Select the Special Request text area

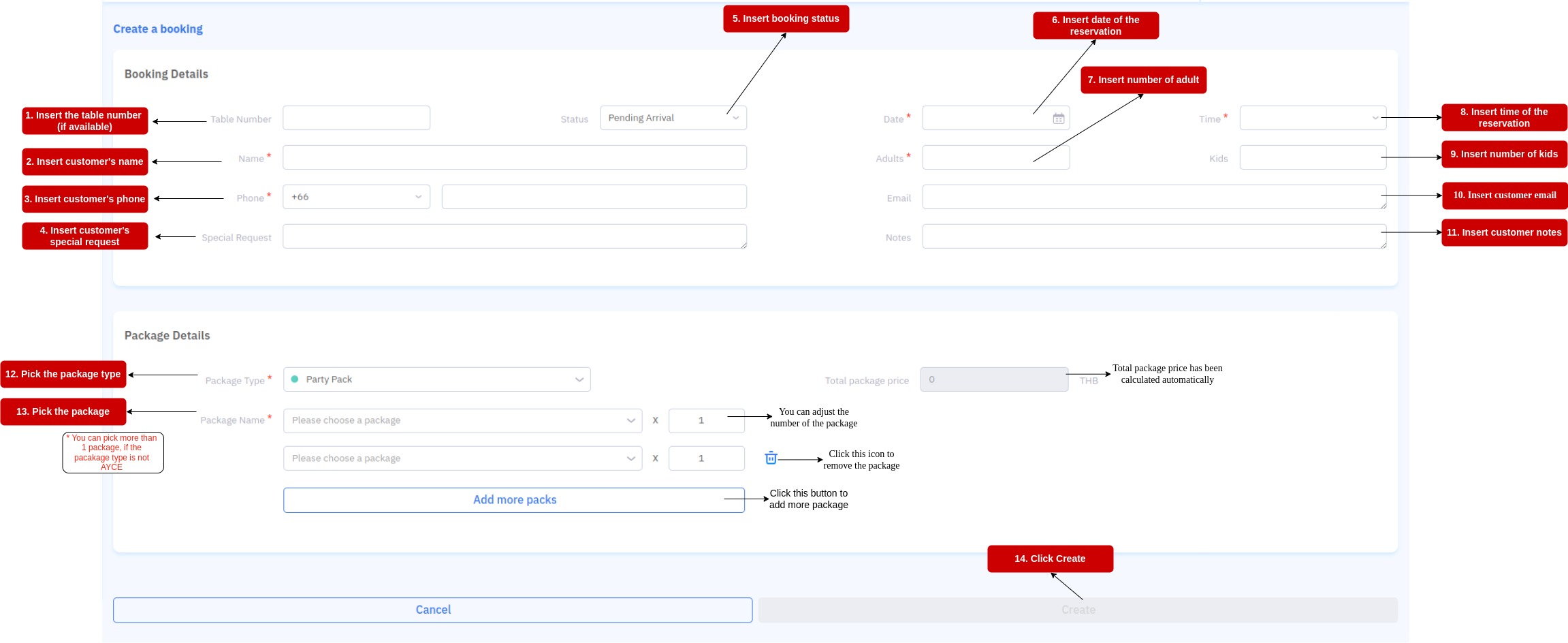click(x=514, y=236)
